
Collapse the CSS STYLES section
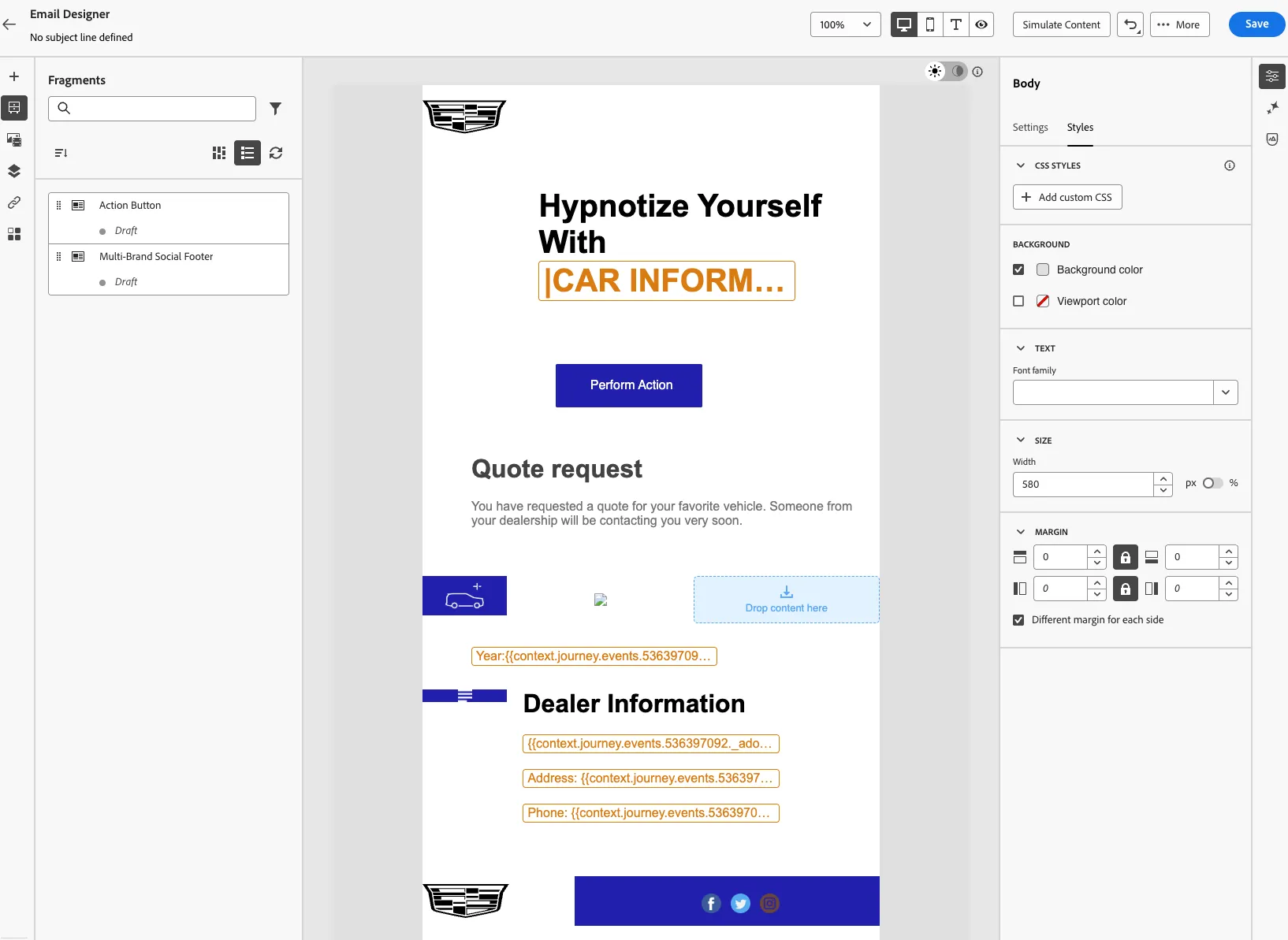point(1021,165)
